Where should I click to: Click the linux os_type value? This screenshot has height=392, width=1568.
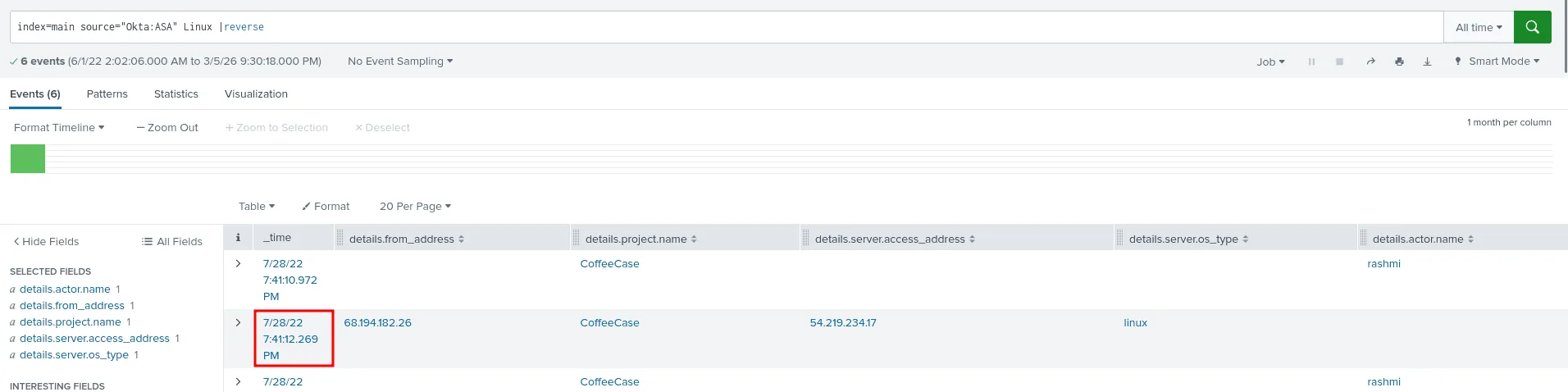coord(1136,322)
